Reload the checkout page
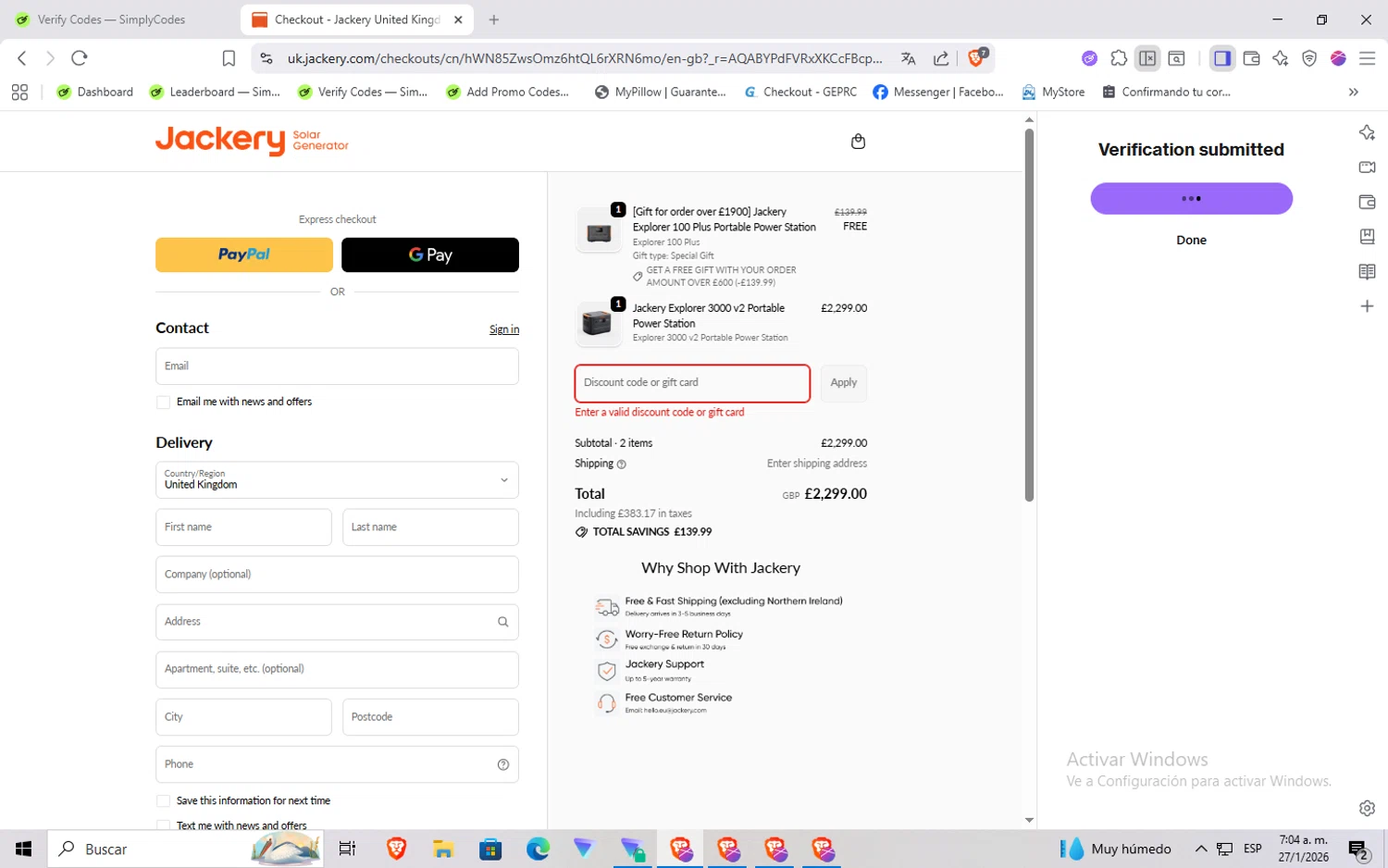This screenshot has height=868, width=1388. (x=80, y=58)
